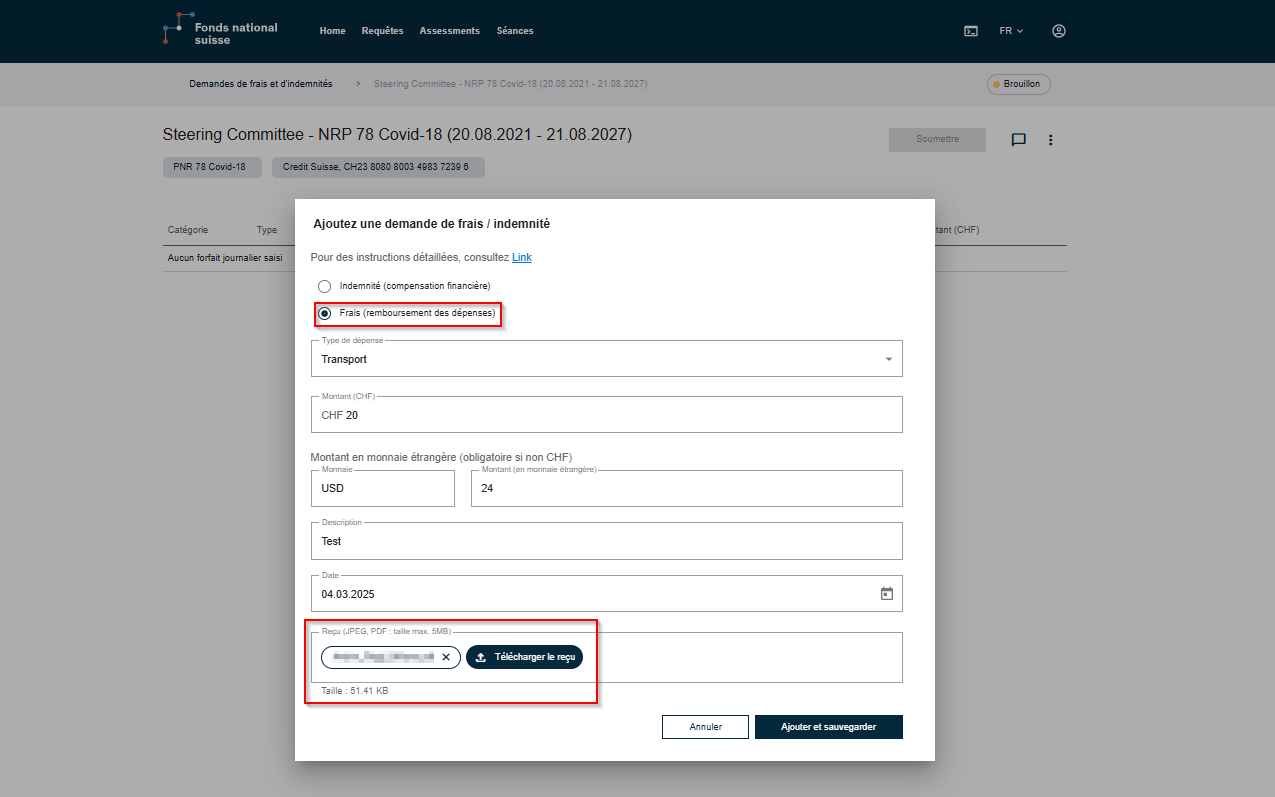Remove the uploaded receipt file chip

coord(446,657)
